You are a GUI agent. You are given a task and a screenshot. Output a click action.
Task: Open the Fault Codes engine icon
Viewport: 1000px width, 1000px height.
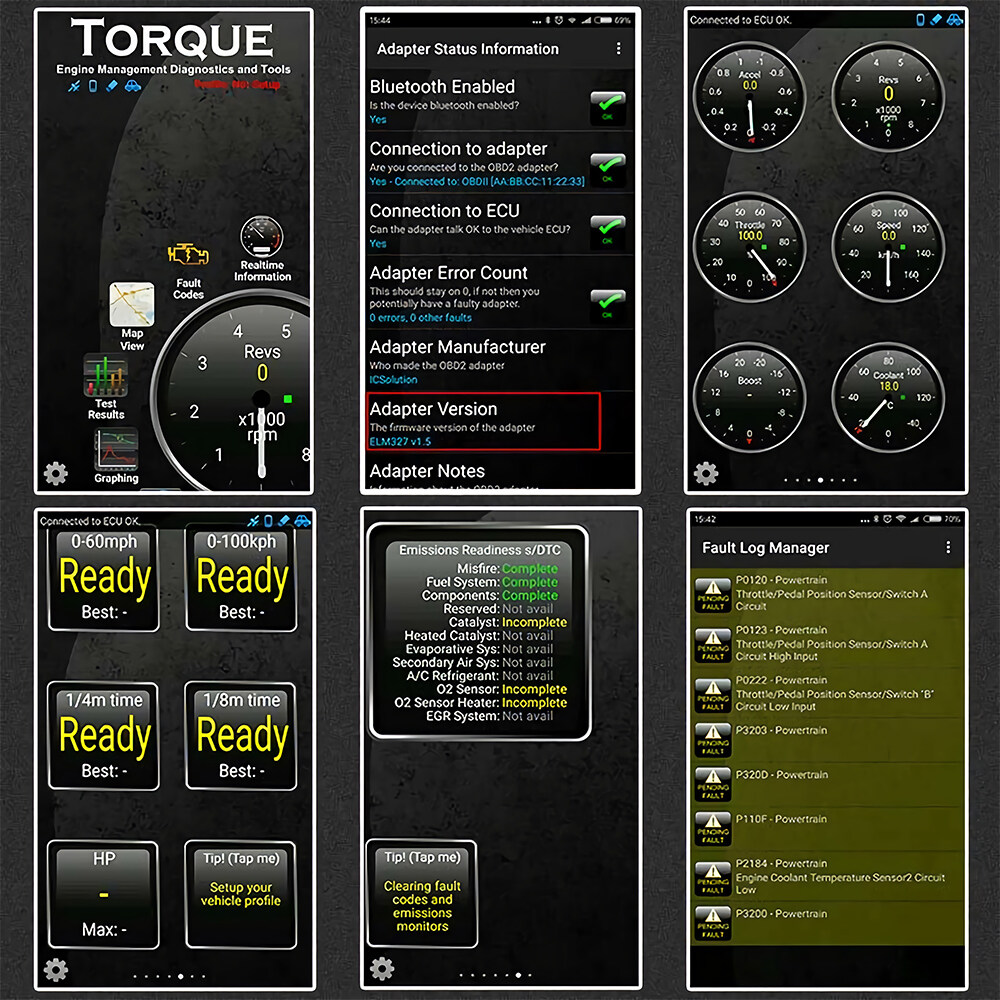pyautogui.click(x=188, y=257)
